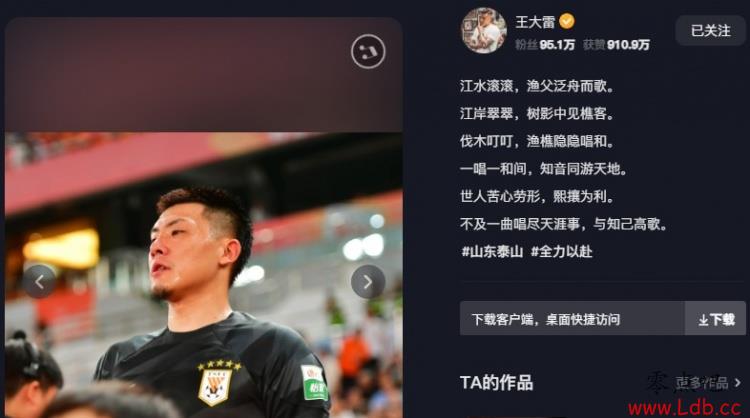Select the TA的作品 section heading
Image resolution: width=750 pixels, height=418 pixels.
point(496,383)
